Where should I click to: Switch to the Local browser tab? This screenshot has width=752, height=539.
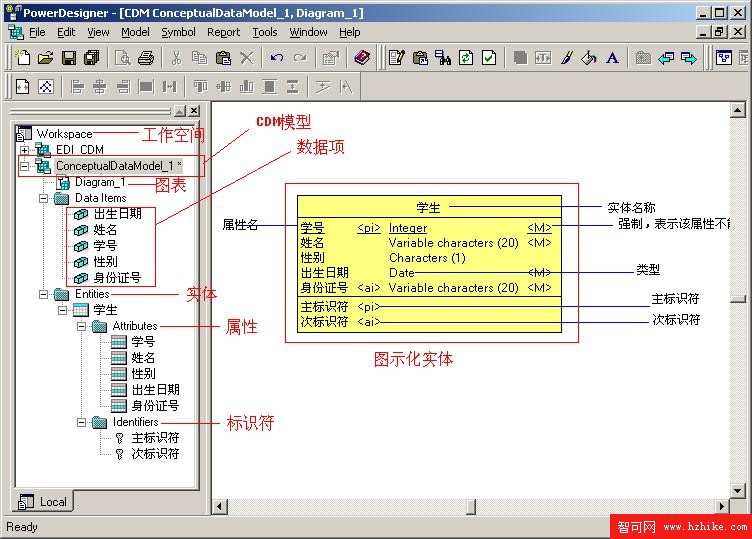(x=42, y=502)
